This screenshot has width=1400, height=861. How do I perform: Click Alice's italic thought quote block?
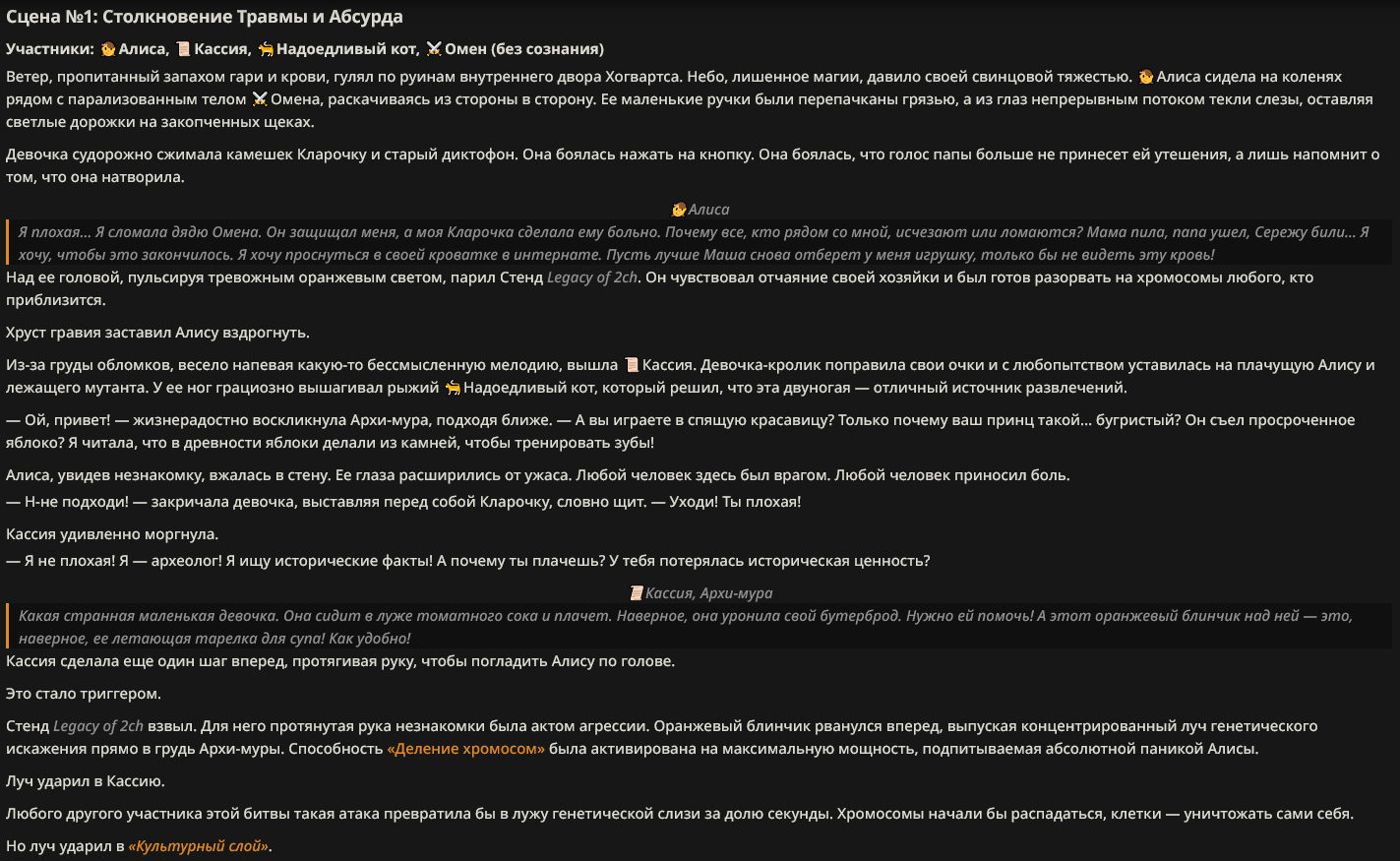[x=700, y=243]
